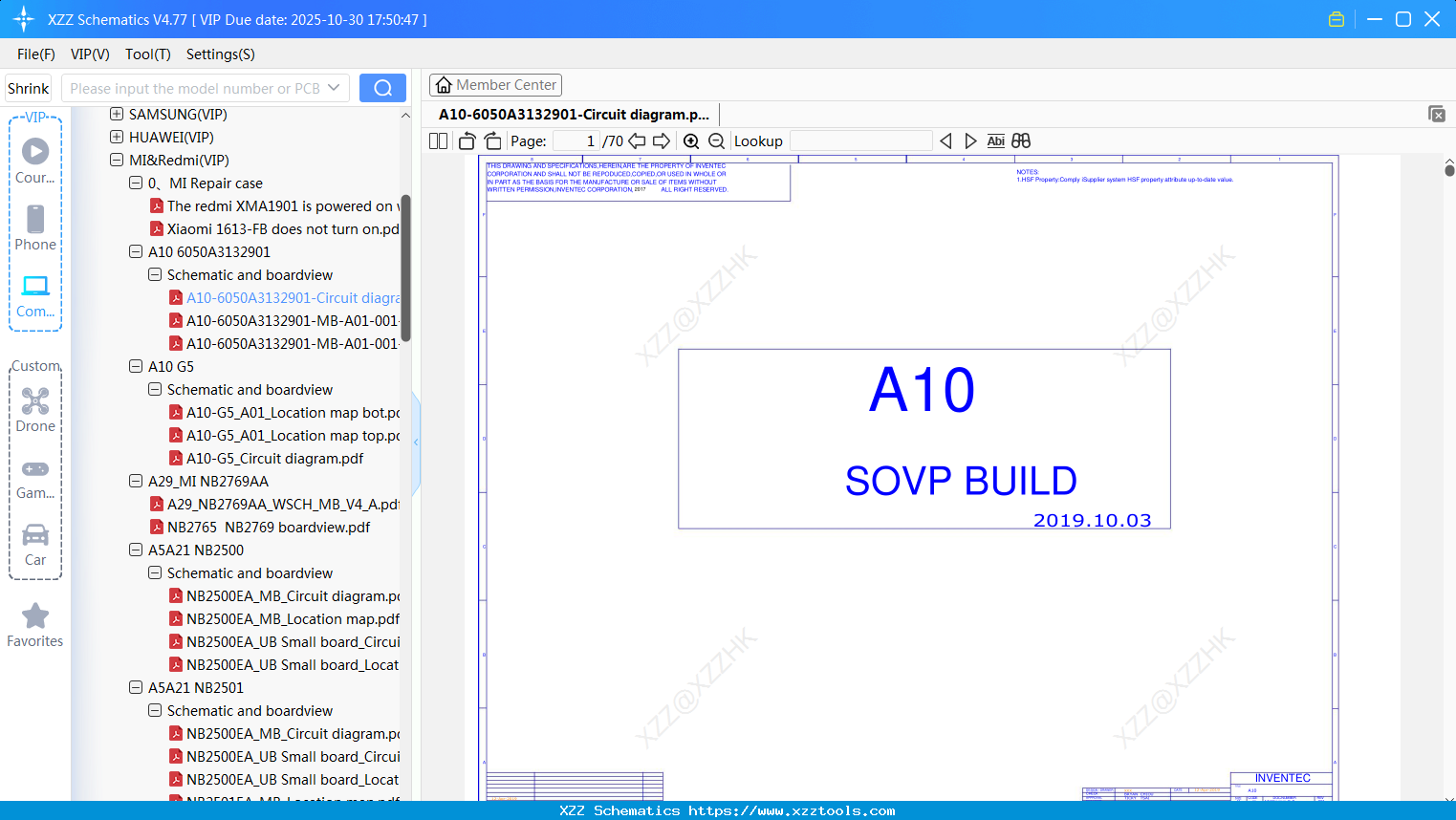Zoom out of the schematic
Image resolution: width=1456 pixels, height=820 pixels.
click(716, 141)
